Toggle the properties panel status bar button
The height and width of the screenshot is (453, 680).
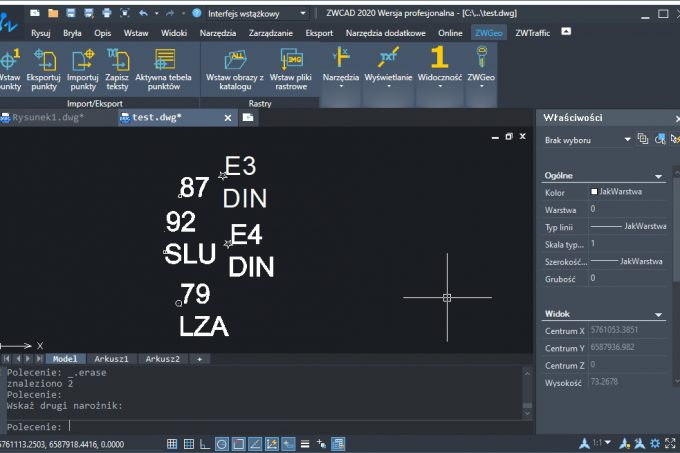[338, 443]
